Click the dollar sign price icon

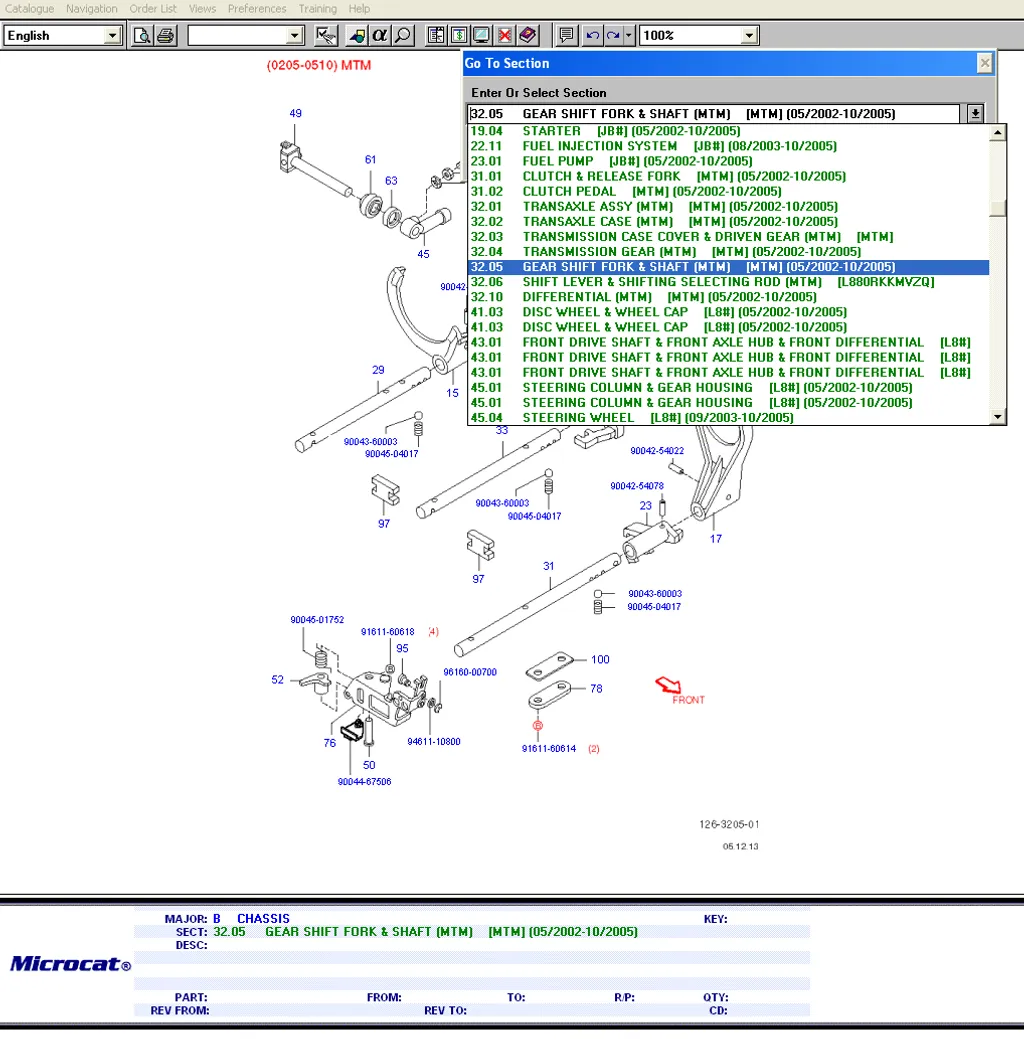[459, 35]
